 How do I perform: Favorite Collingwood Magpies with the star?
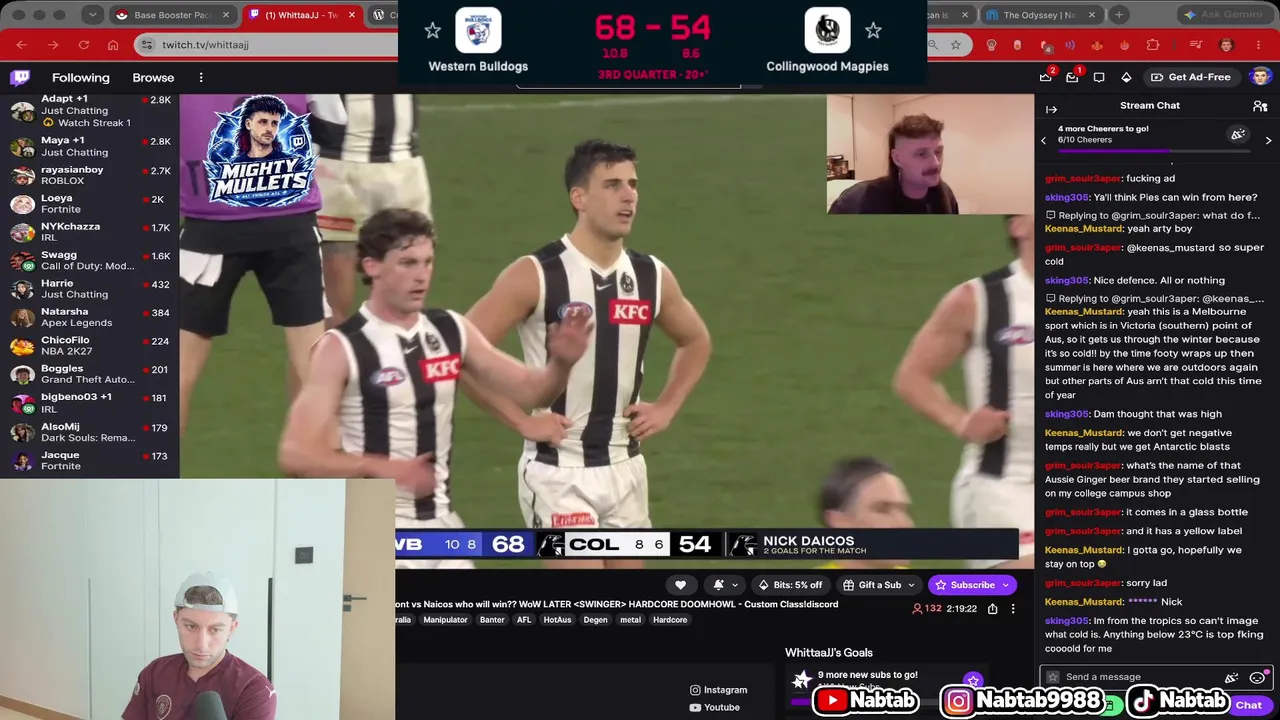pos(873,31)
